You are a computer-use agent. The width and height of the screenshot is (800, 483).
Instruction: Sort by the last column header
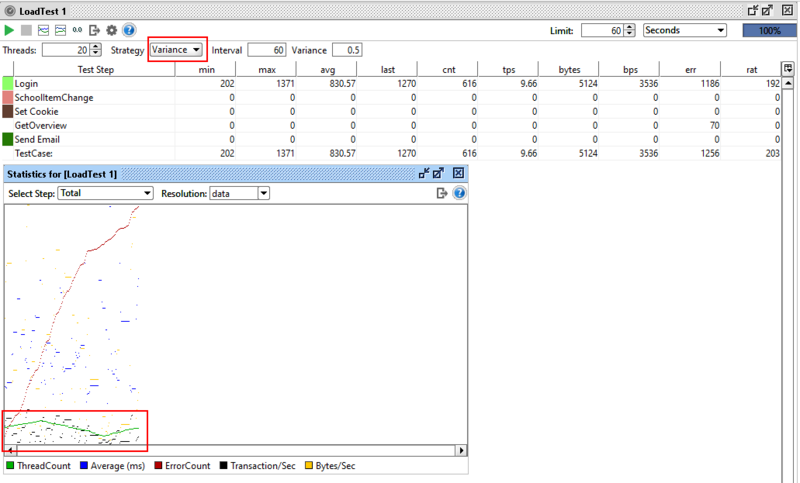[x=387, y=69]
